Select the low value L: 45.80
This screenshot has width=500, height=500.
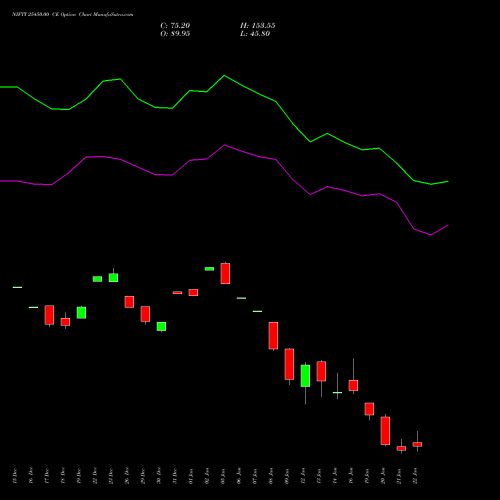pos(255,34)
